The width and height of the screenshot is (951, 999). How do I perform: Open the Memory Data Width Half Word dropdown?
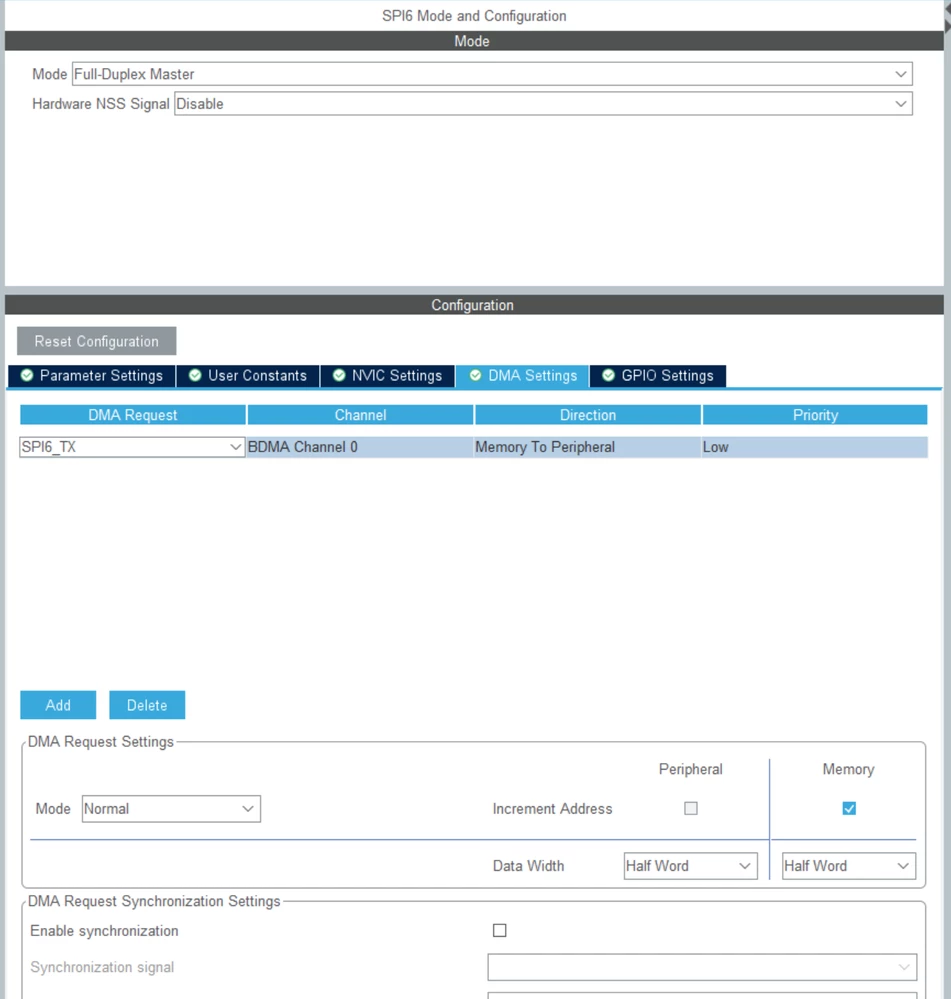[x=848, y=866]
